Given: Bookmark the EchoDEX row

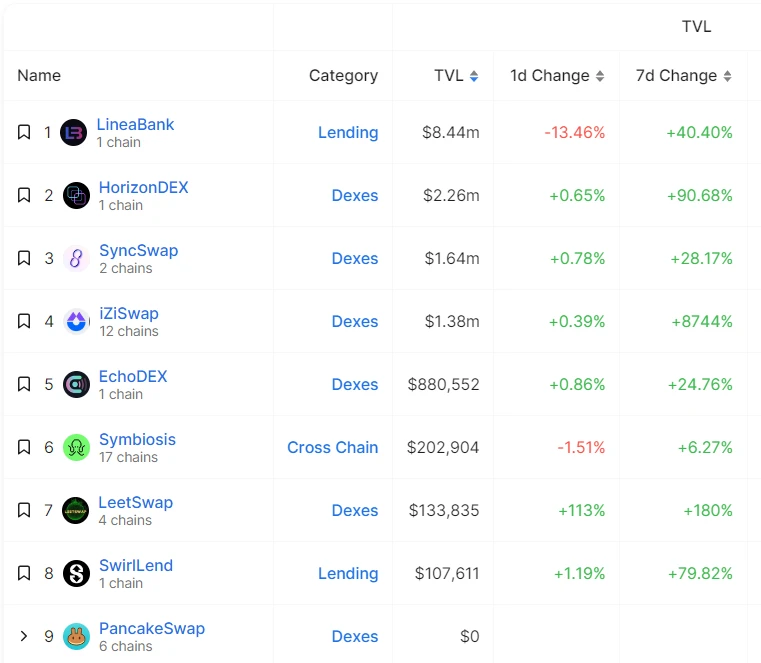Looking at the screenshot, I should [x=24, y=384].
